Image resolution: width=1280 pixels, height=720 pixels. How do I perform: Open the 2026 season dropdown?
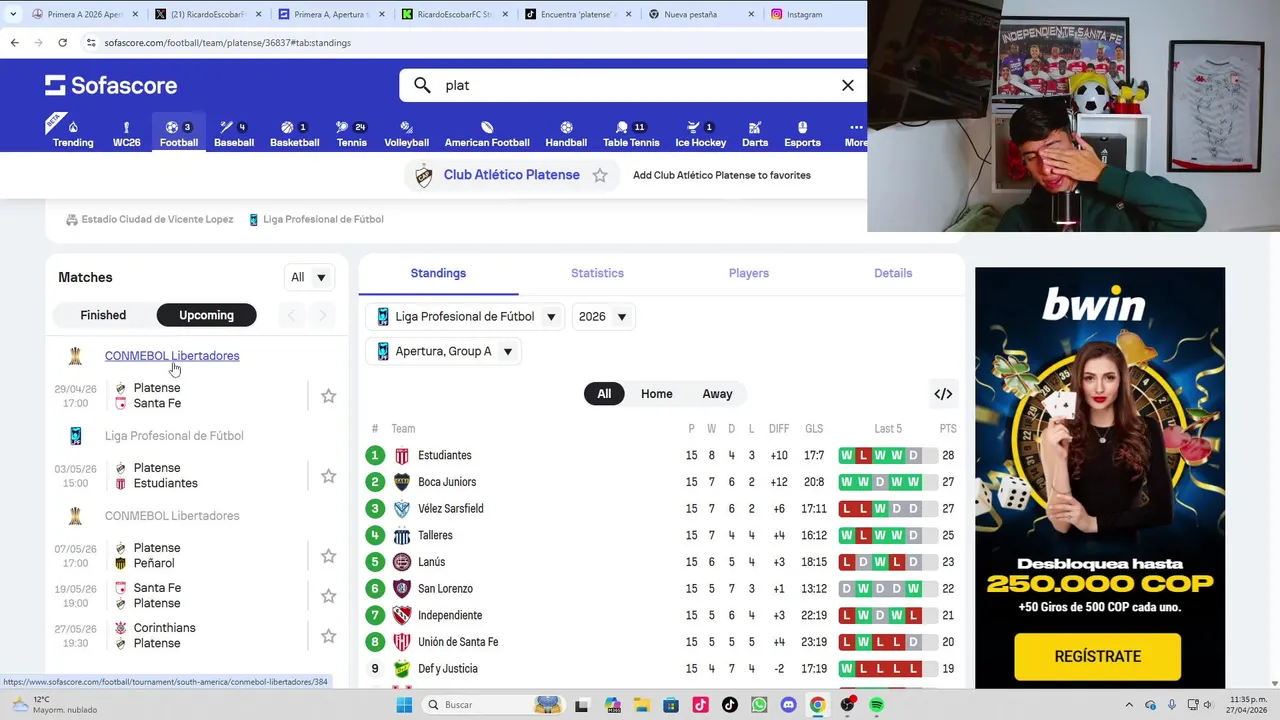point(603,317)
